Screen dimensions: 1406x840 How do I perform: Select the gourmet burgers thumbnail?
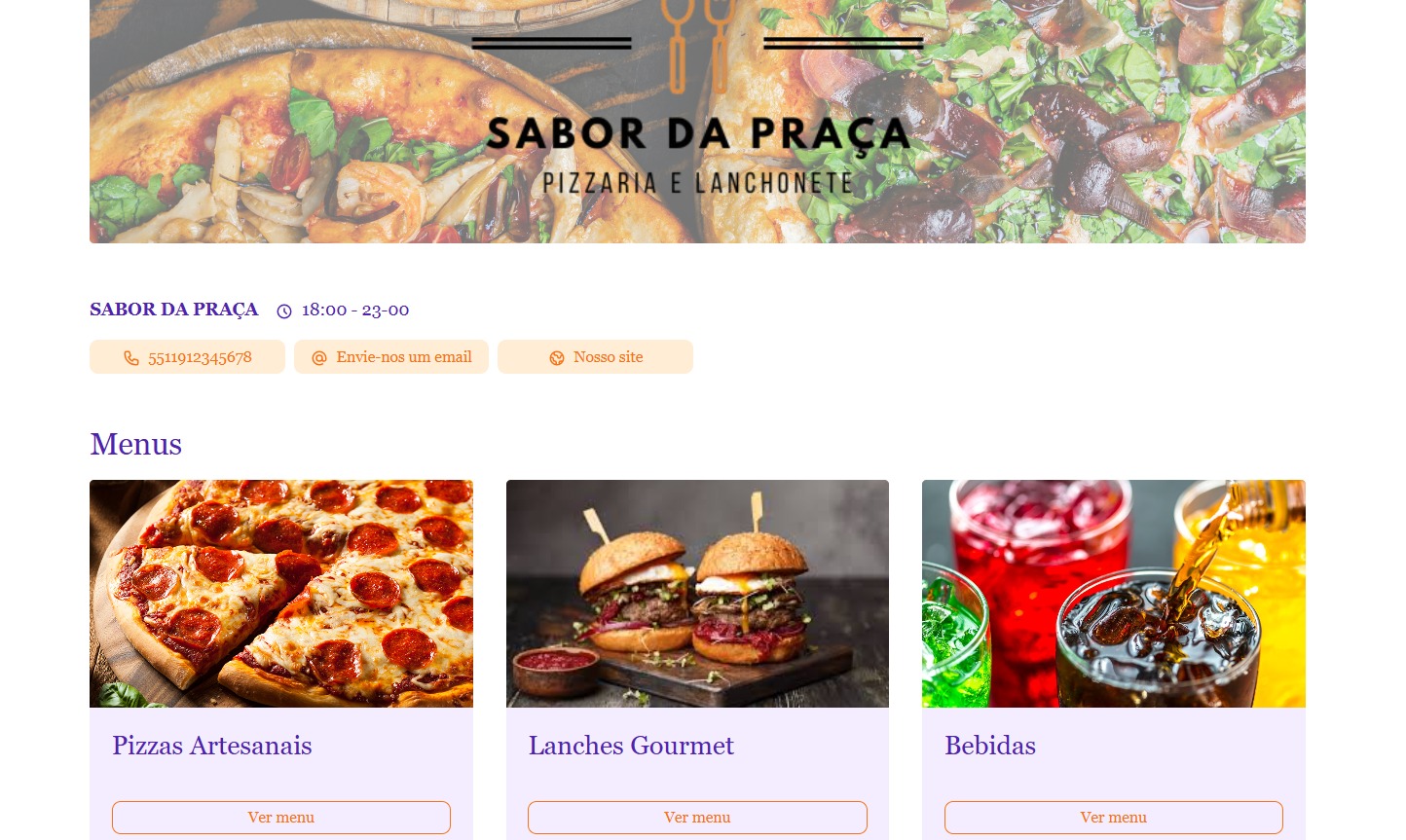coord(697,594)
